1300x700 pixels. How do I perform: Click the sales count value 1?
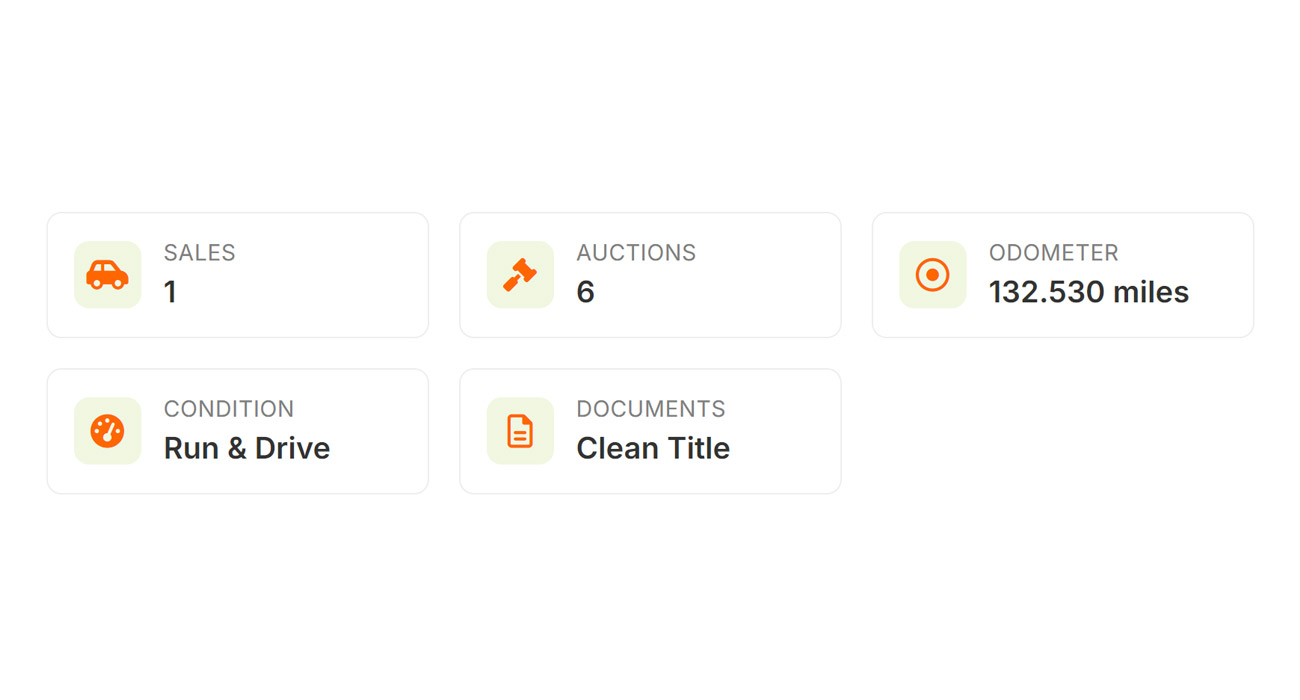tap(170, 292)
